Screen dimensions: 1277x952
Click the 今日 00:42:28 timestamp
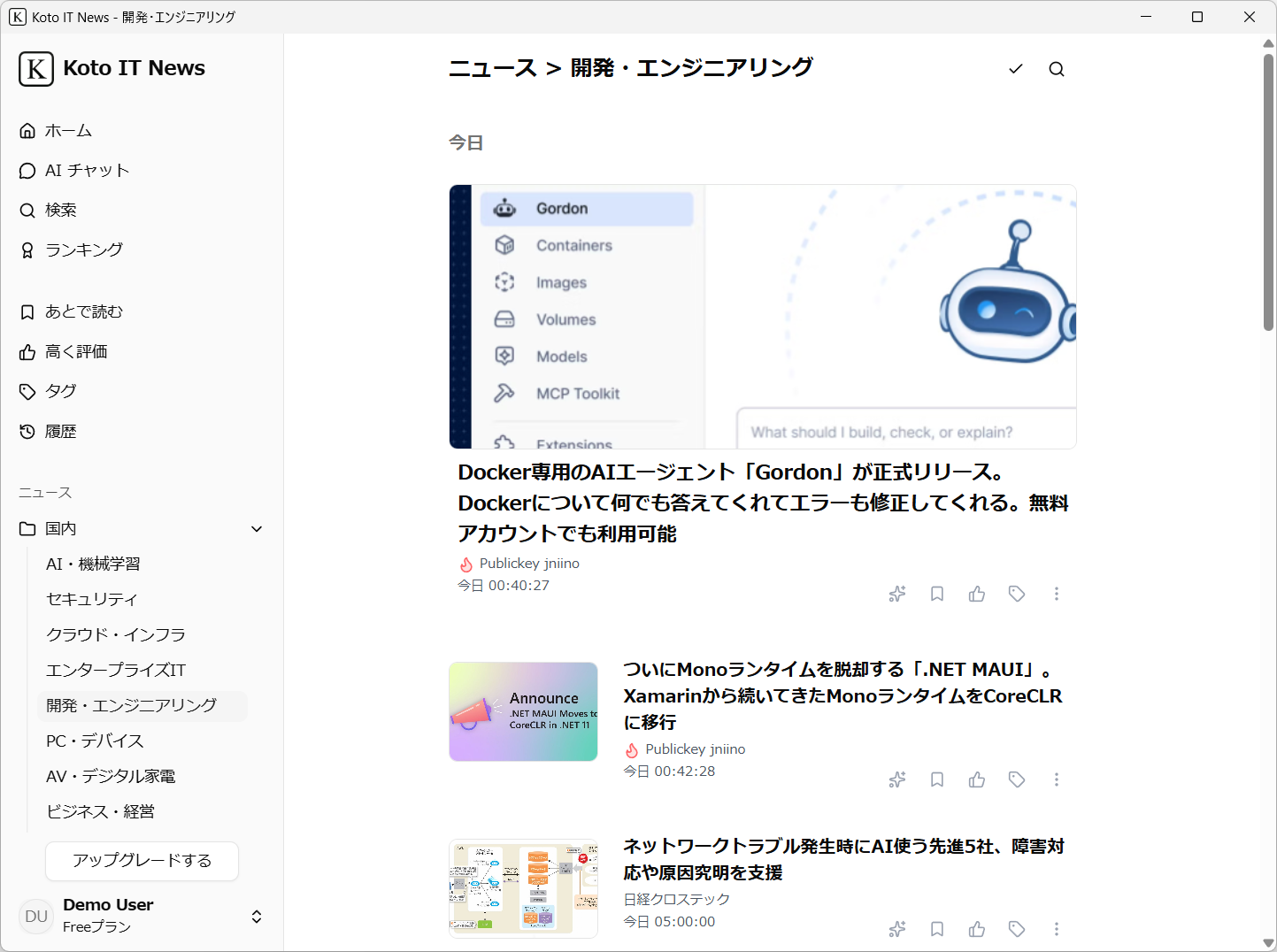(669, 772)
